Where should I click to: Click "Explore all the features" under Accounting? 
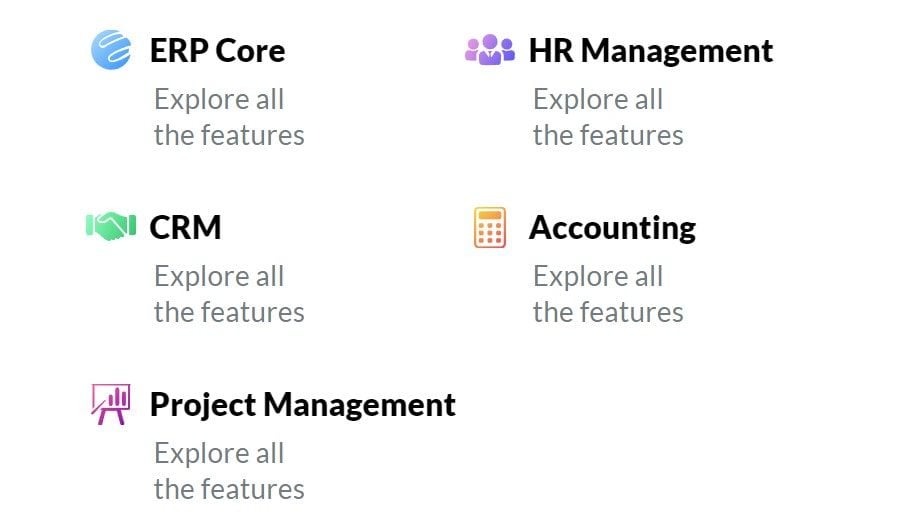point(608,294)
